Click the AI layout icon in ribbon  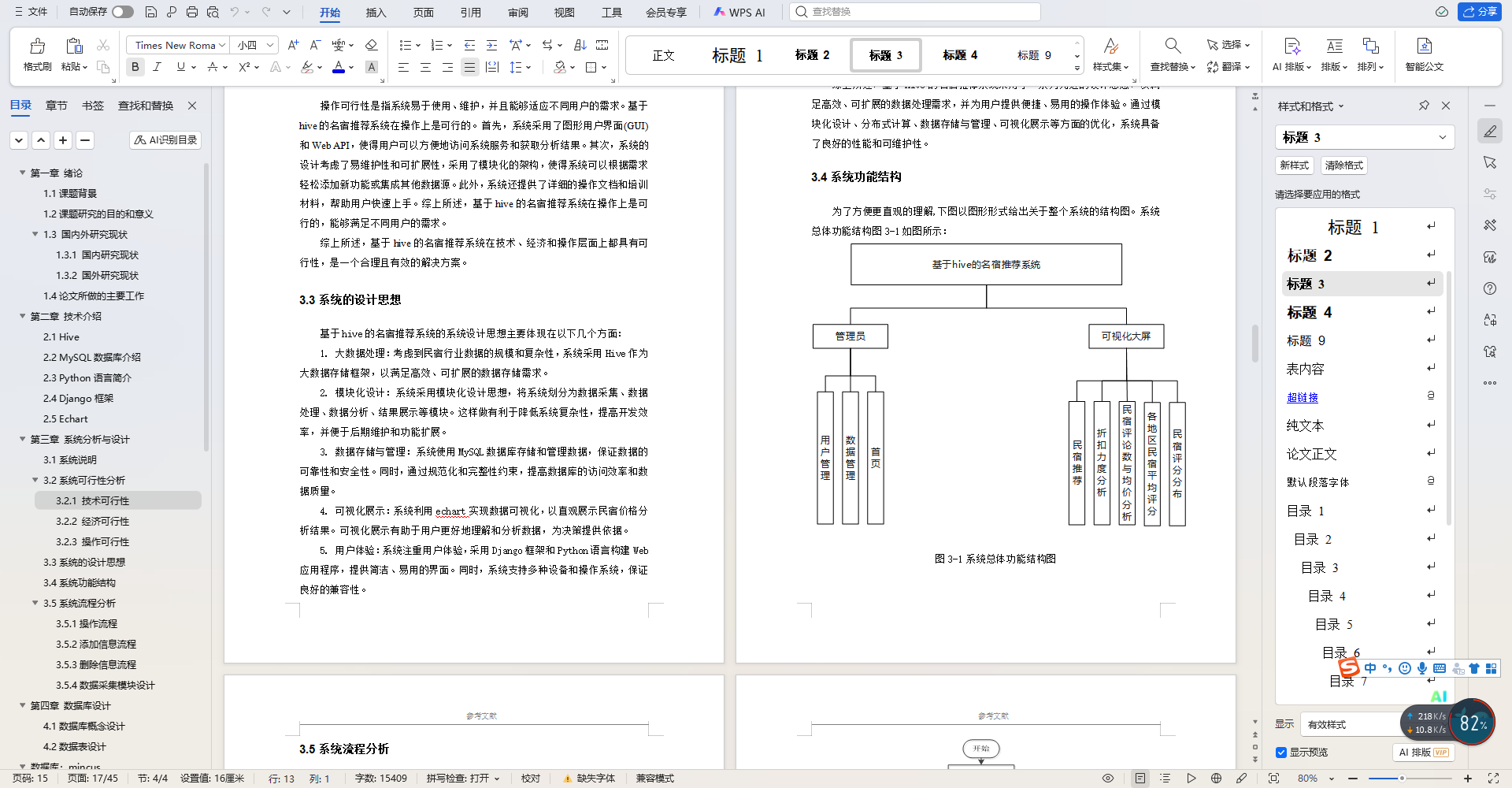(1291, 46)
